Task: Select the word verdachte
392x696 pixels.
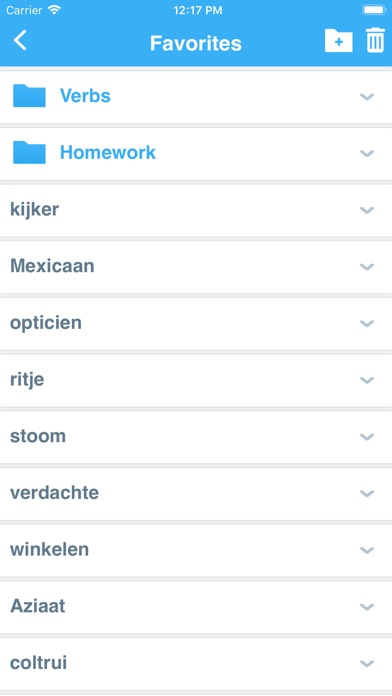Action: 55,493
